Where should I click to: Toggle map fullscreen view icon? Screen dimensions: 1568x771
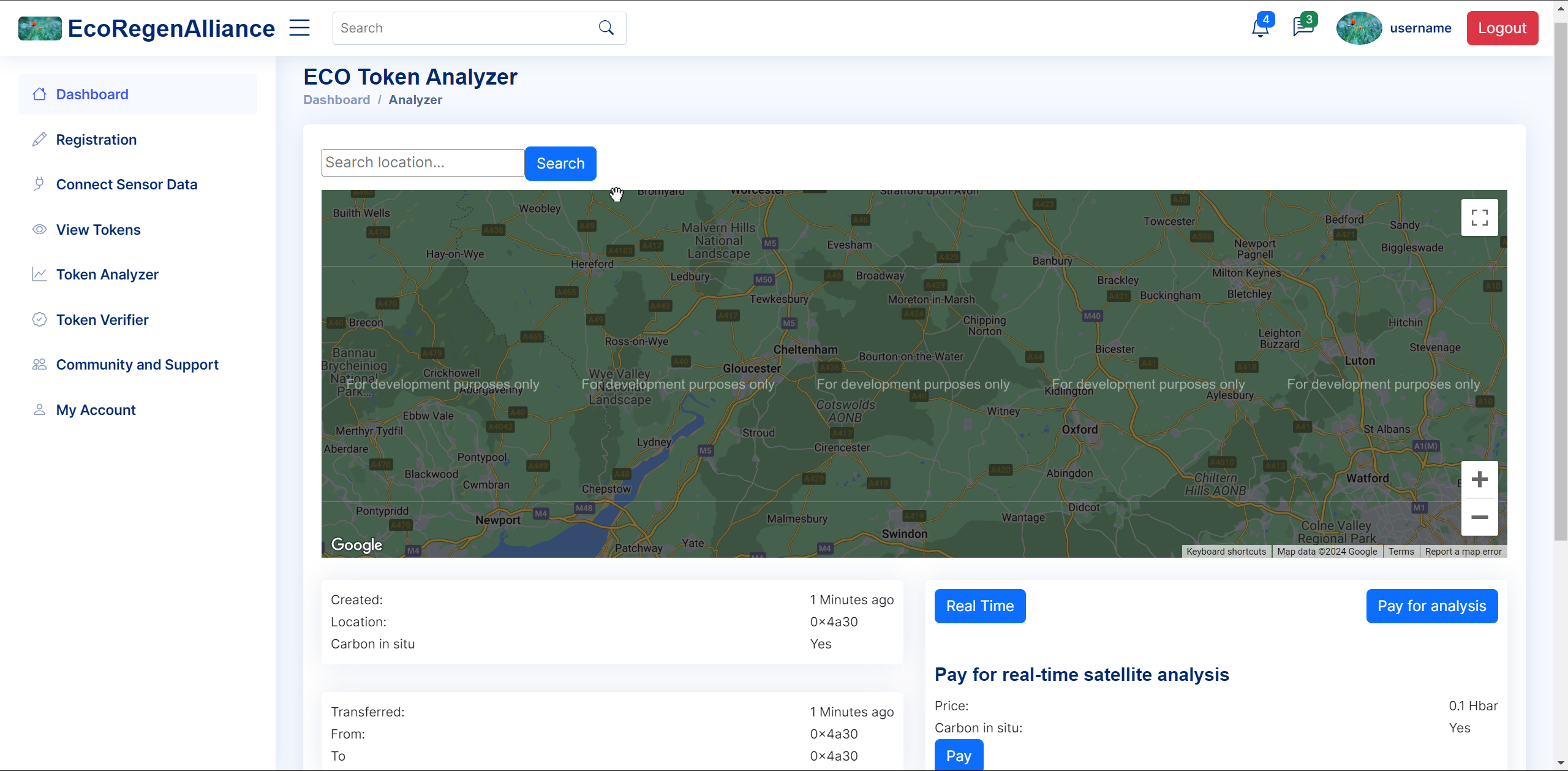pyautogui.click(x=1479, y=218)
